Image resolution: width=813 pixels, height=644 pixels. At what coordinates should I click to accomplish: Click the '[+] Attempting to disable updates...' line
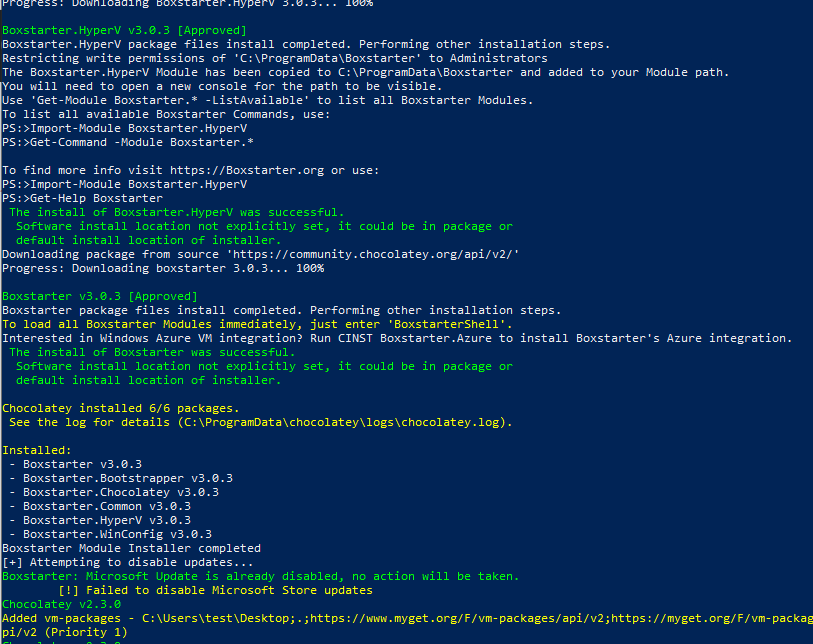(x=117, y=562)
